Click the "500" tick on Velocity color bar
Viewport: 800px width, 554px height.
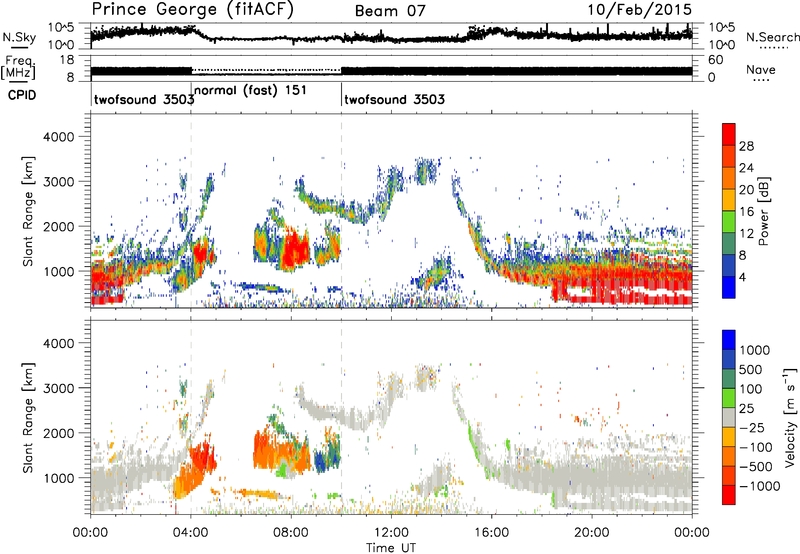coord(752,369)
